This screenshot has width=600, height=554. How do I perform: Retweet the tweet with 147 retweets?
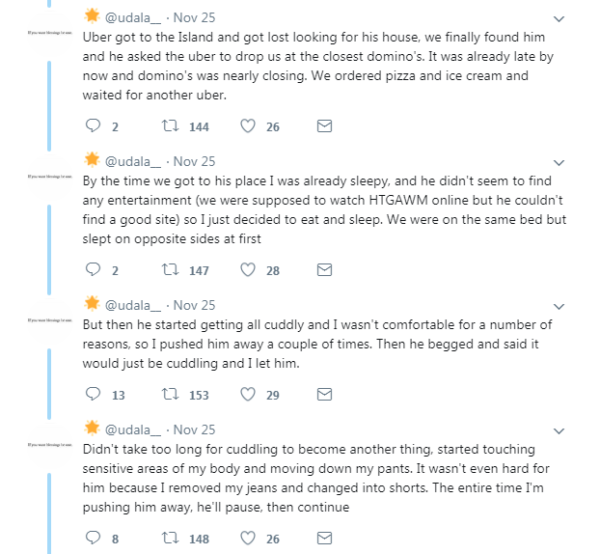click(x=170, y=270)
